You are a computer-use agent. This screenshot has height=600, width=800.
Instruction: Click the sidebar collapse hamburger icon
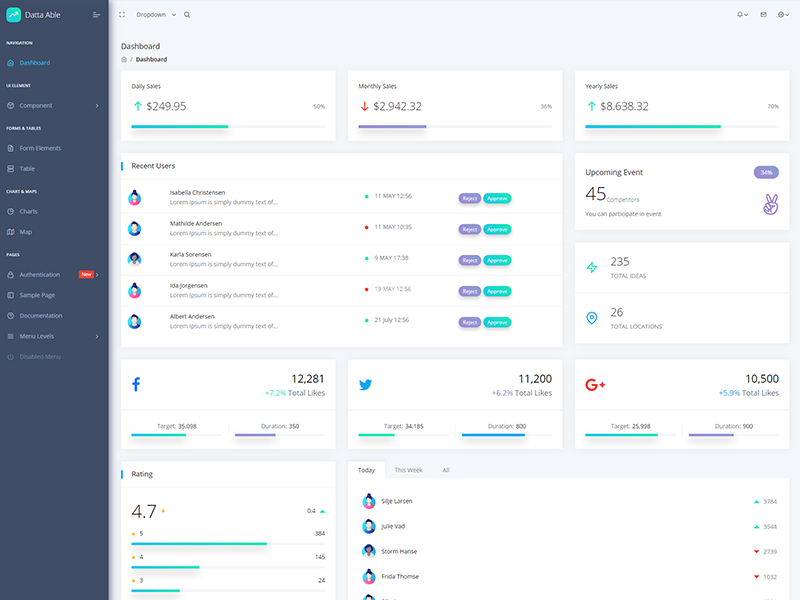[x=96, y=15]
